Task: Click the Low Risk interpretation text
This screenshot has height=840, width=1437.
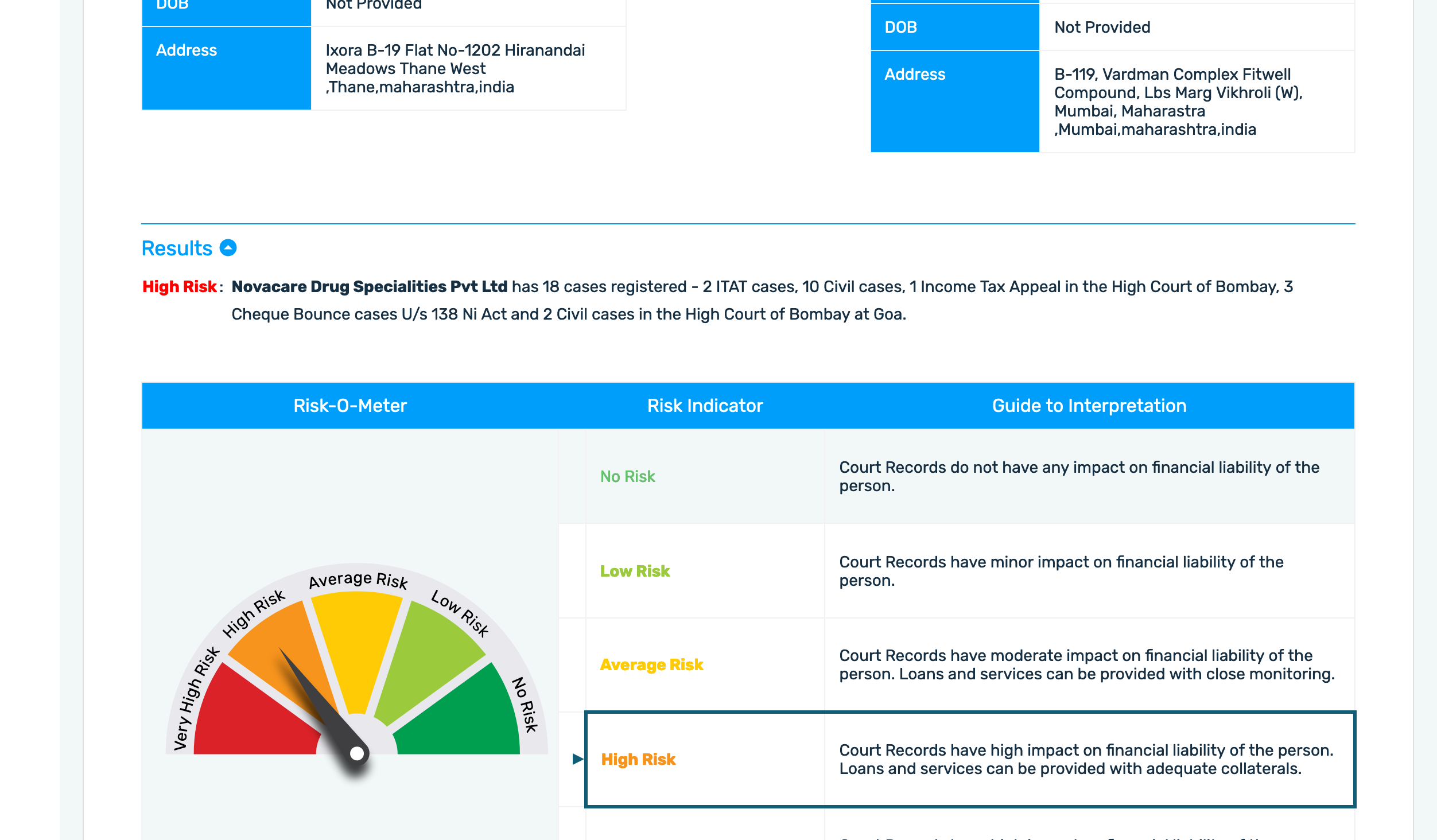Action: click(1061, 571)
